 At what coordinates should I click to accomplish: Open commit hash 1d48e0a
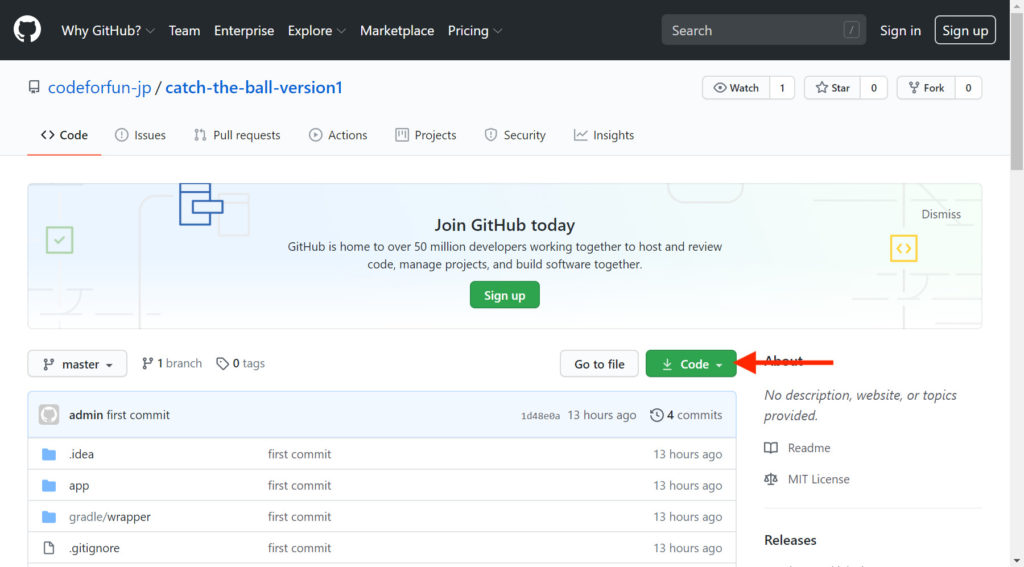point(540,415)
